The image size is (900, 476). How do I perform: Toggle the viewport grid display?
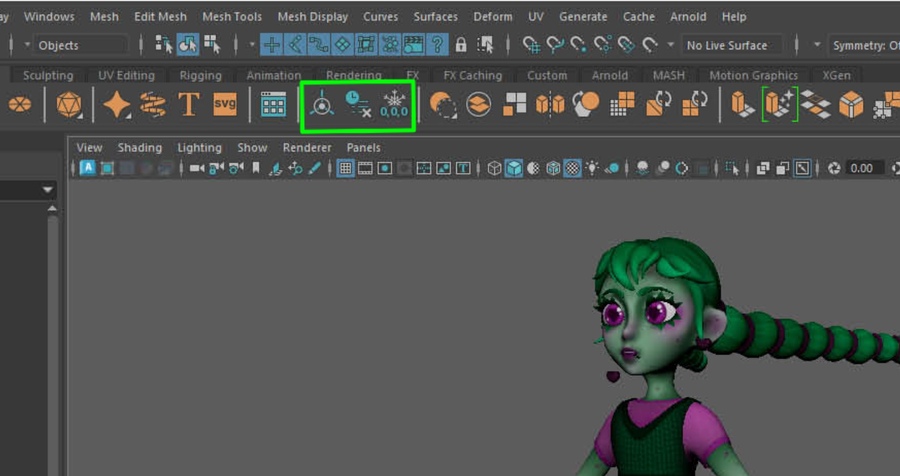[x=345, y=169]
